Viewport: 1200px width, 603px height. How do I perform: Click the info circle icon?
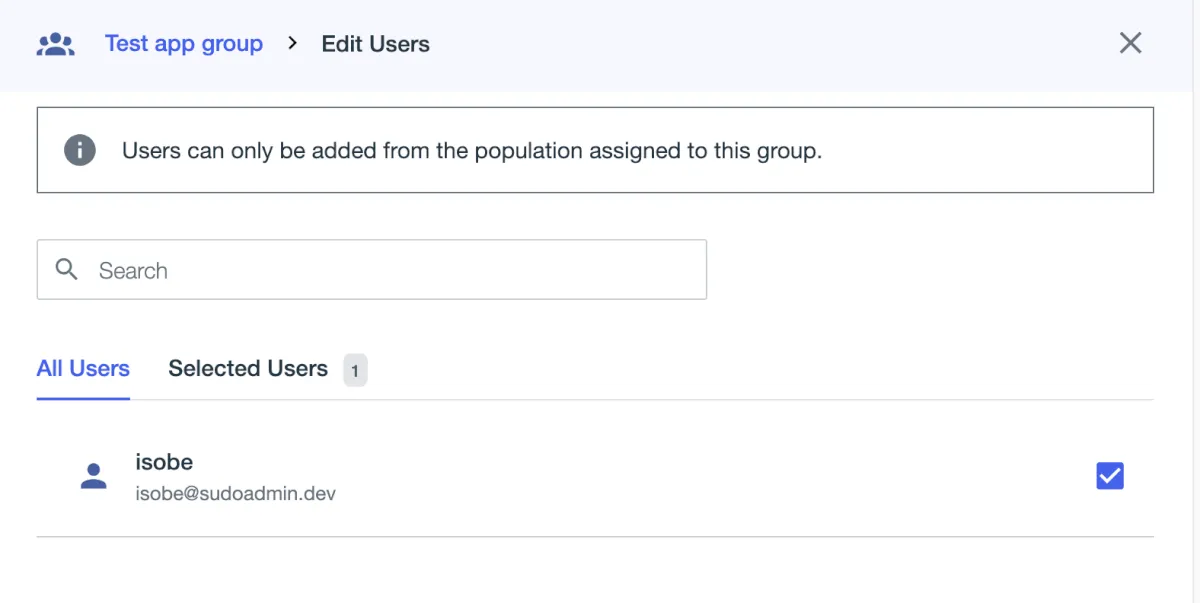pos(80,151)
